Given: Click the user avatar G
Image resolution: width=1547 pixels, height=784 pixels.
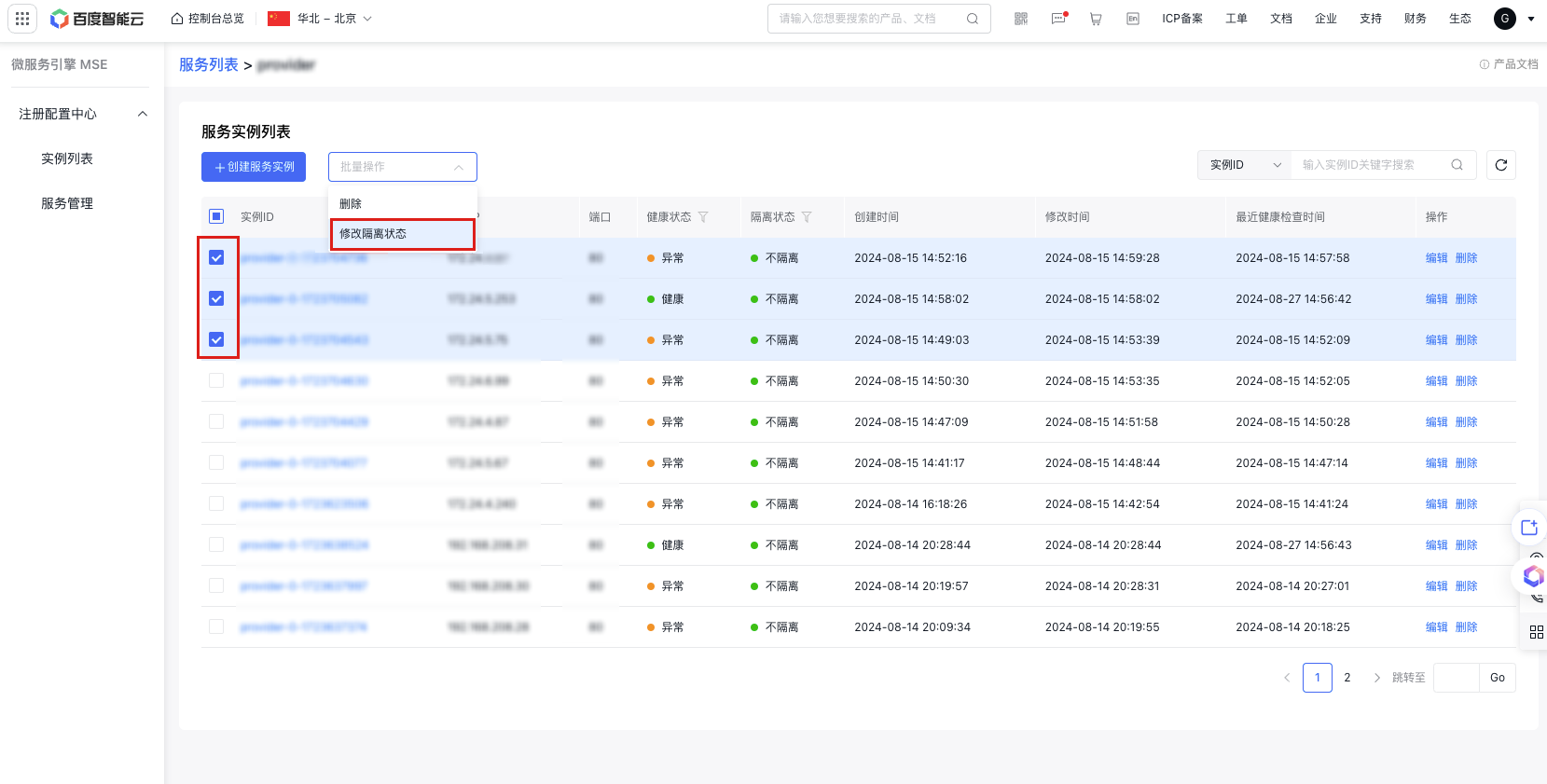Looking at the screenshot, I should point(1505,19).
